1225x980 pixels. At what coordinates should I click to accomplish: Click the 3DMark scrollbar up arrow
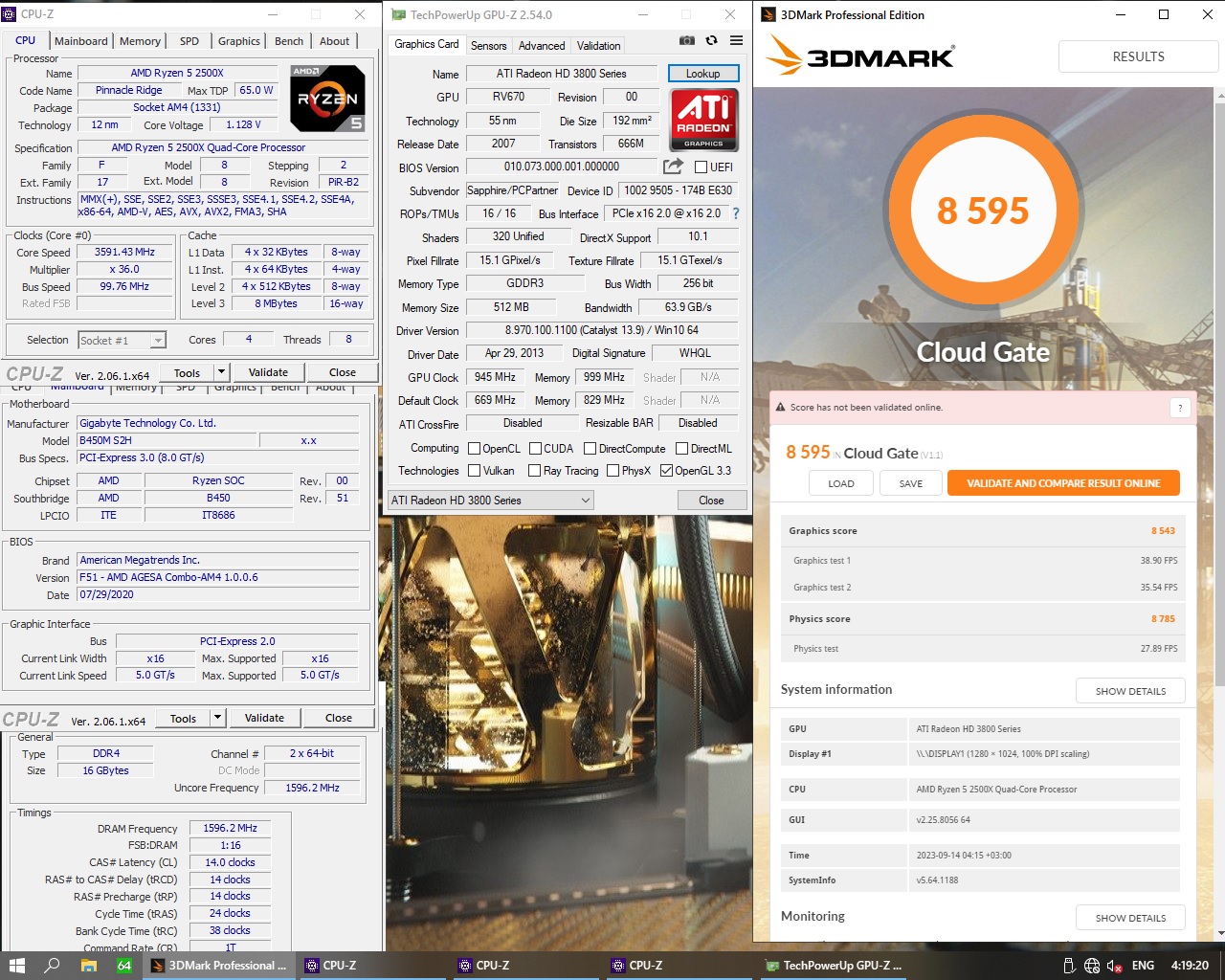pyautogui.click(x=1219, y=97)
